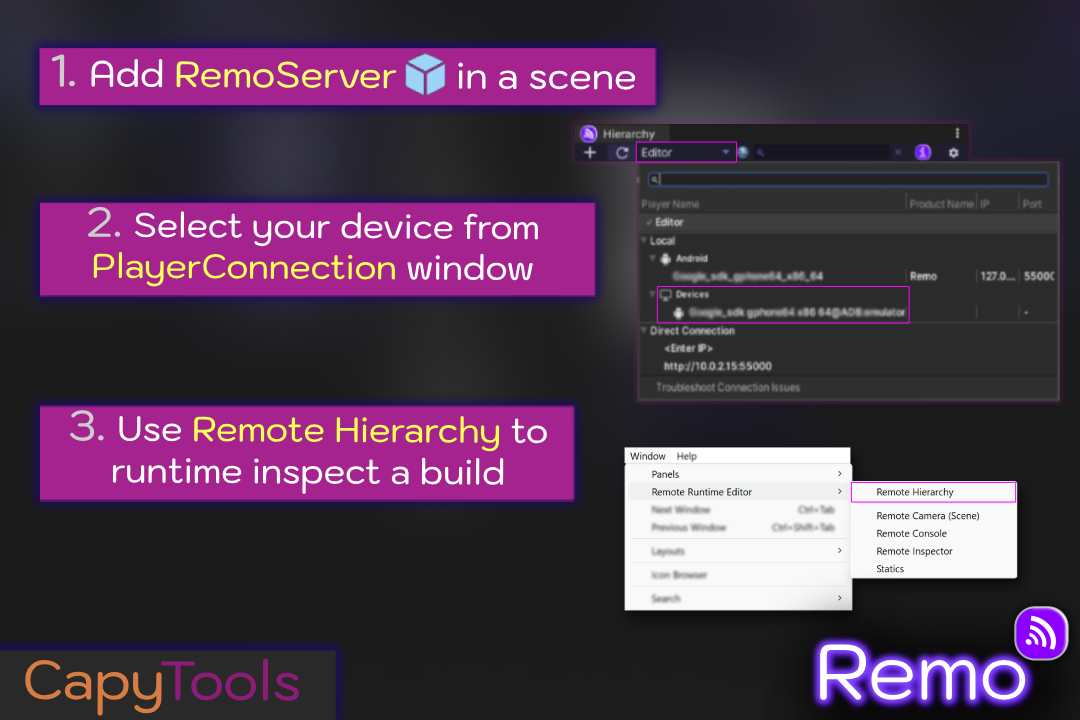Click the Port column header
This screenshot has width=1080, height=720.
pos(1032,204)
